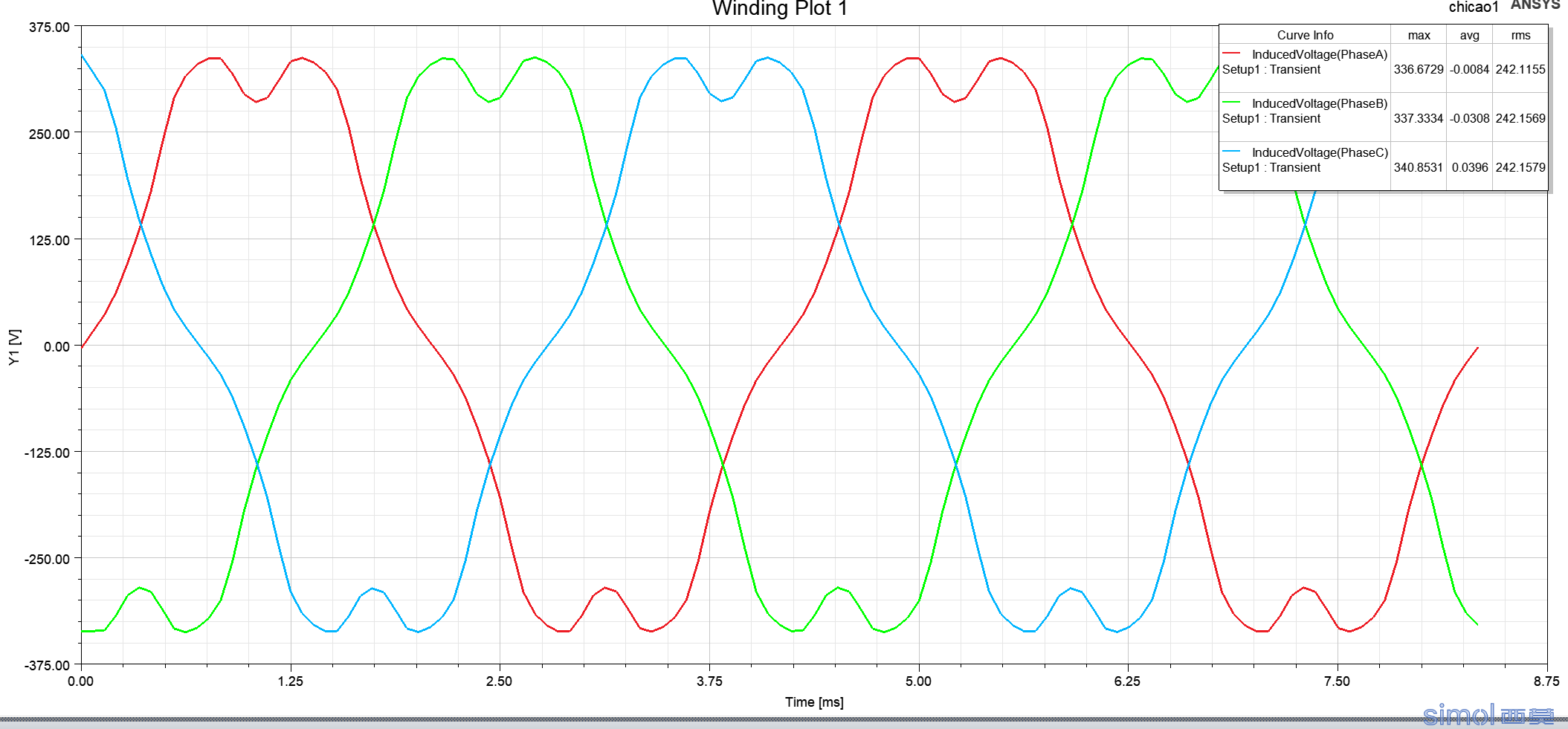Click the rms column header
The height and width of the screenshot is (729, 1568).
(1520, 35)
